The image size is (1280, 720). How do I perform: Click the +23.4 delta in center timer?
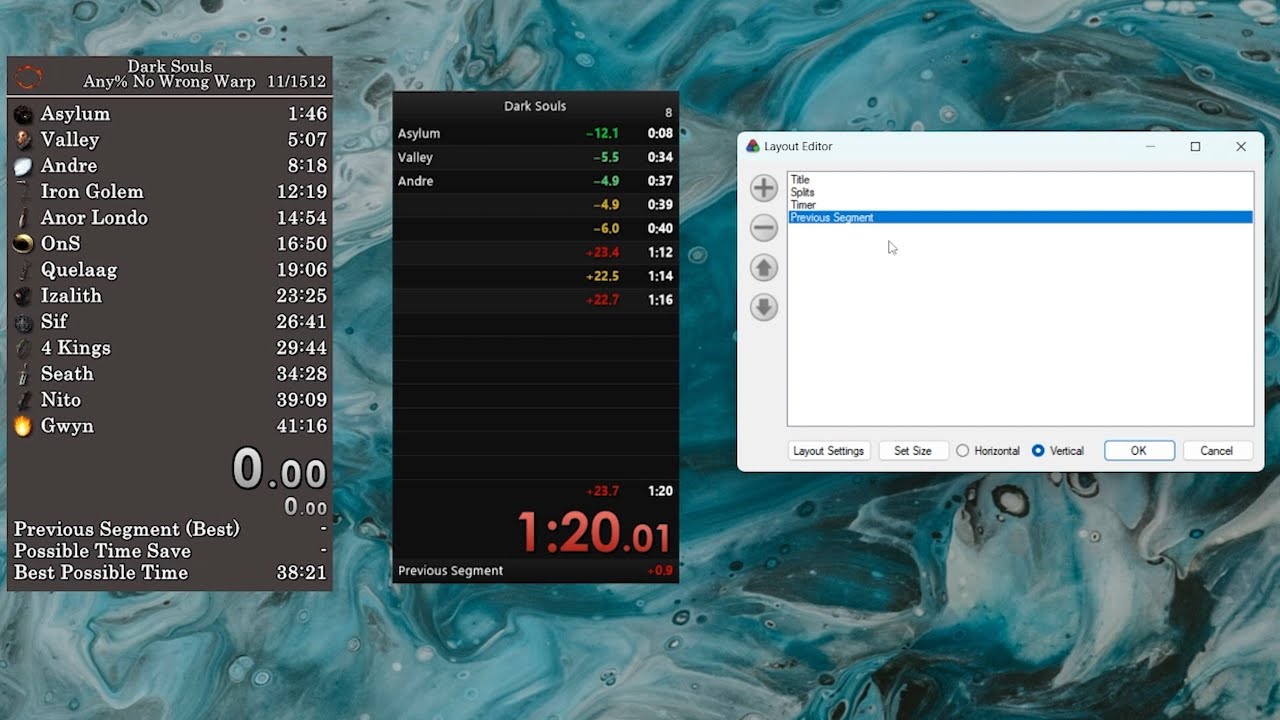(604, 252)
